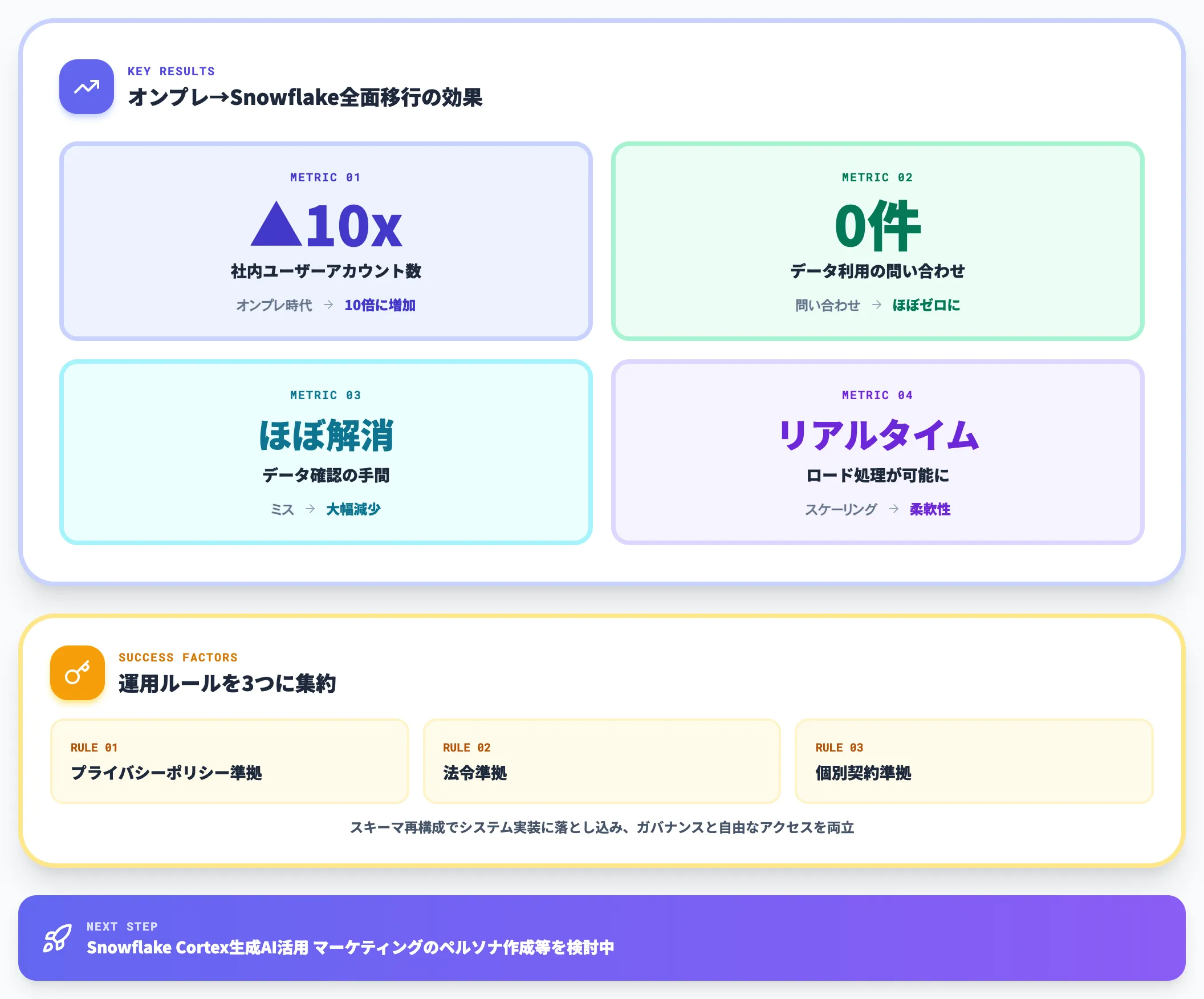Image resolution: width=1204 pixels, height=999 pixels.
Task: Click the heading オンプレ→Snowflake全面移行の効果
Action: pos(305,98)
